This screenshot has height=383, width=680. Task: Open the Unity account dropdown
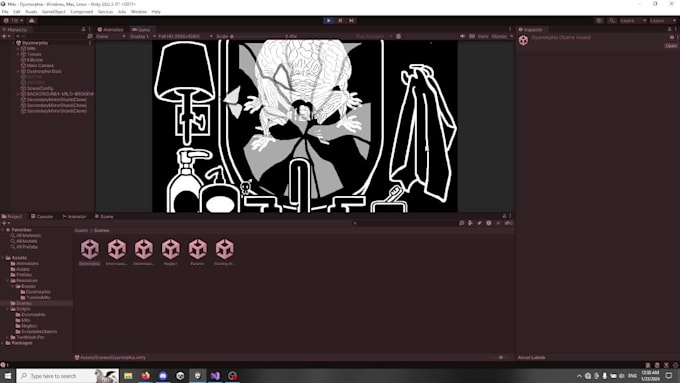[13, 20]
